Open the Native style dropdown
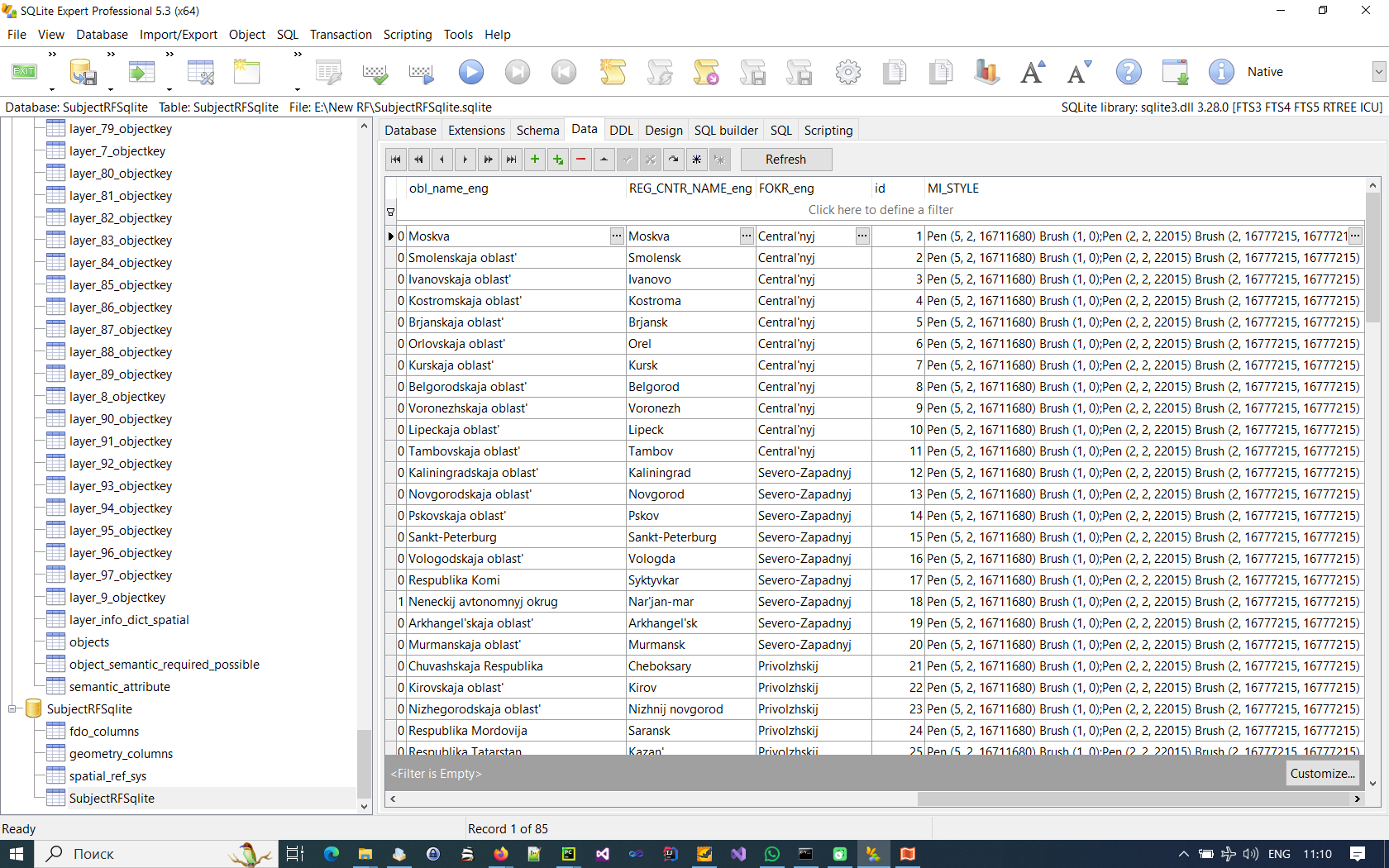The width and height of the screenshot is (1389, 868). tap(1378, 72)
